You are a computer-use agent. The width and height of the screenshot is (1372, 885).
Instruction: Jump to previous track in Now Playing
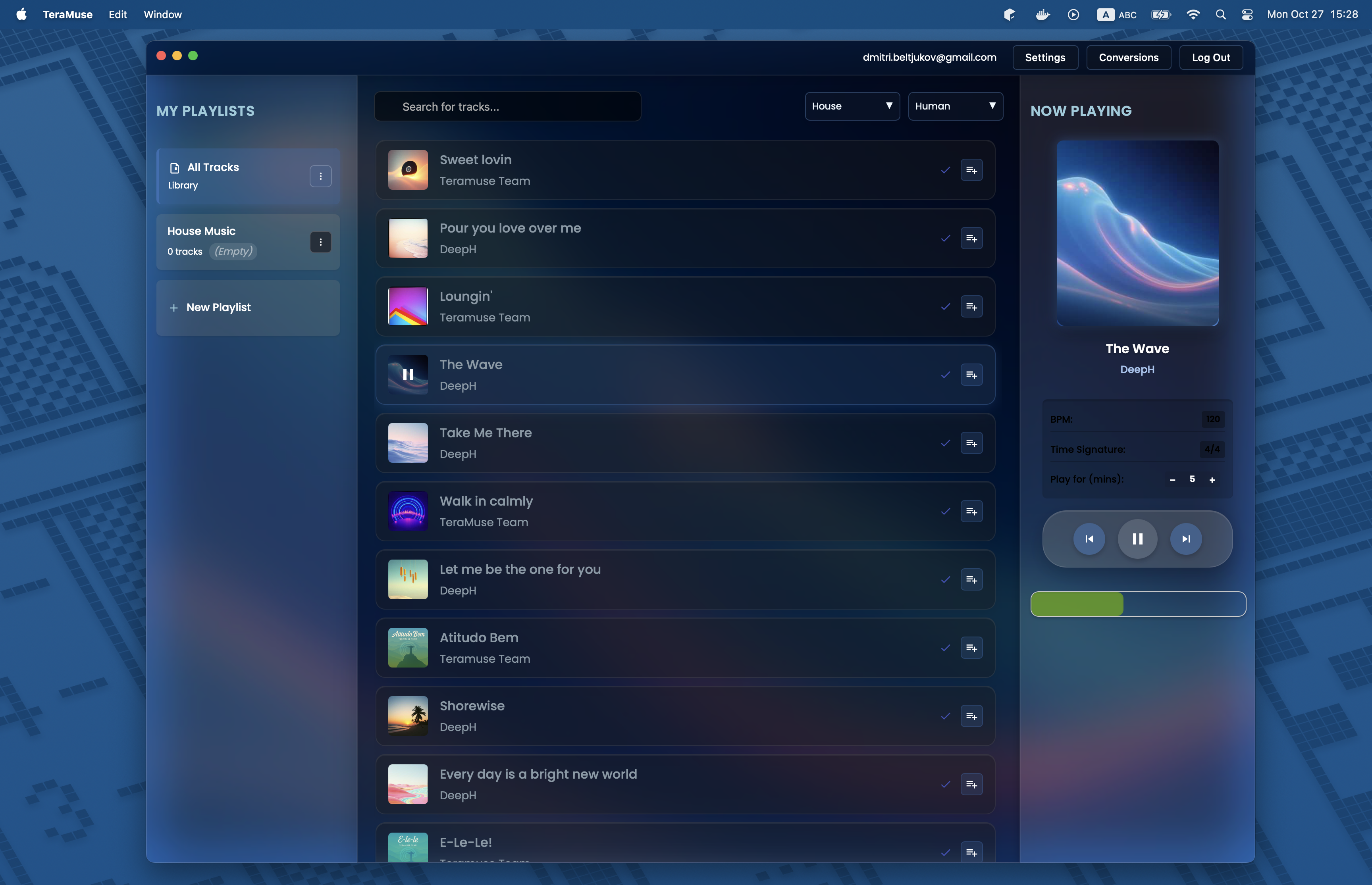[x=1089, y=539]
